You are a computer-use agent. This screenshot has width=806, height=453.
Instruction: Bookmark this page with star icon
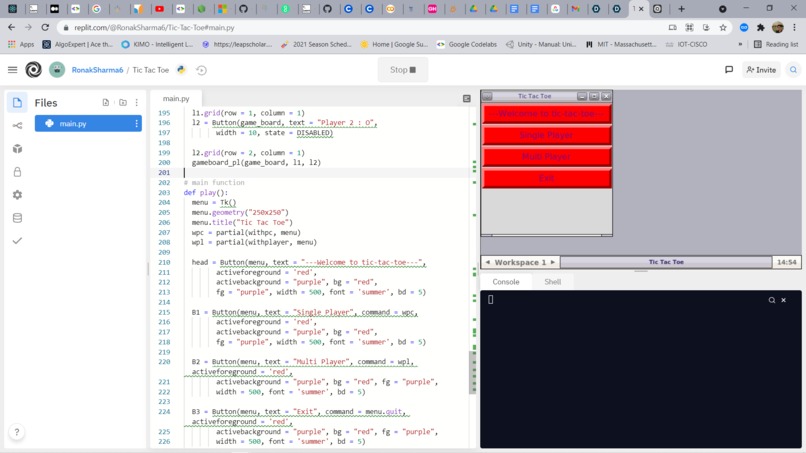[723, 27]
